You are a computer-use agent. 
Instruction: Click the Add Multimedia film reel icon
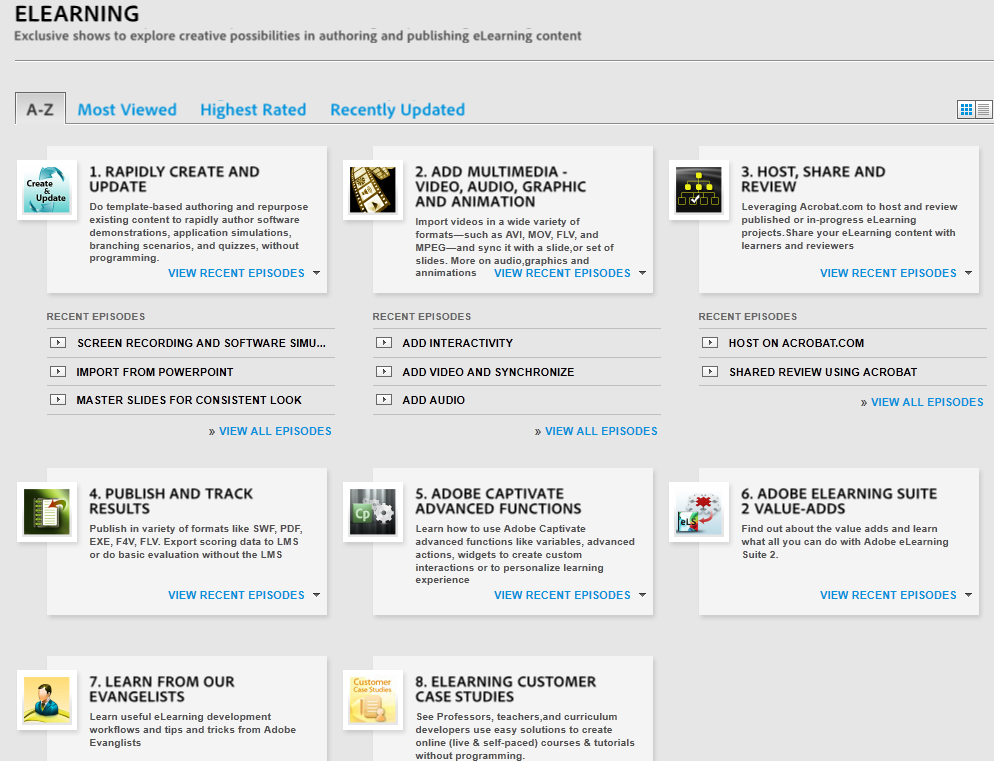(x=373, y=190)
